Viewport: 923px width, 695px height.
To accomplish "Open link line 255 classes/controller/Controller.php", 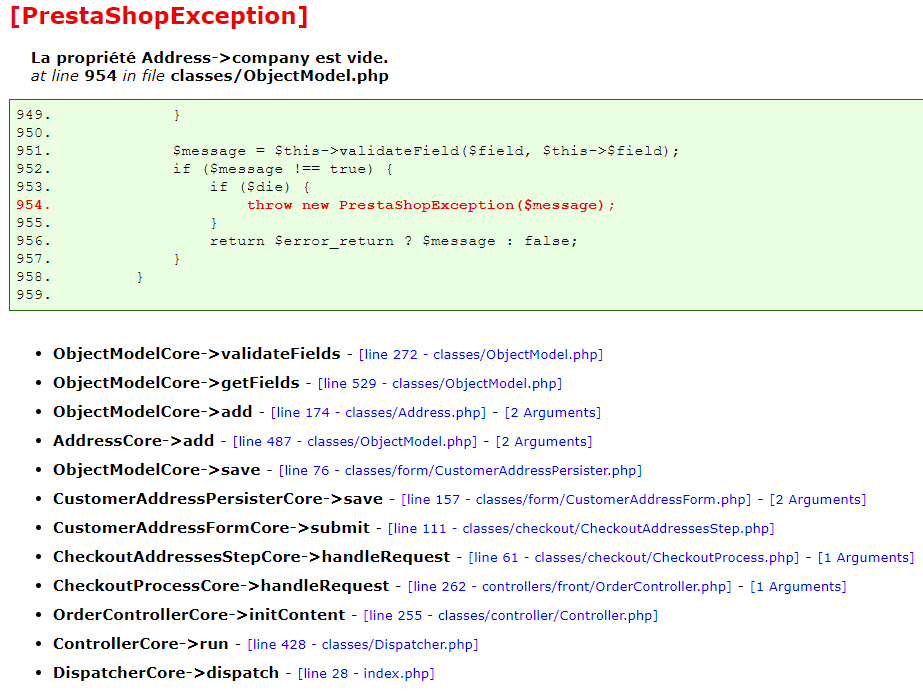I will pos(511,616).
